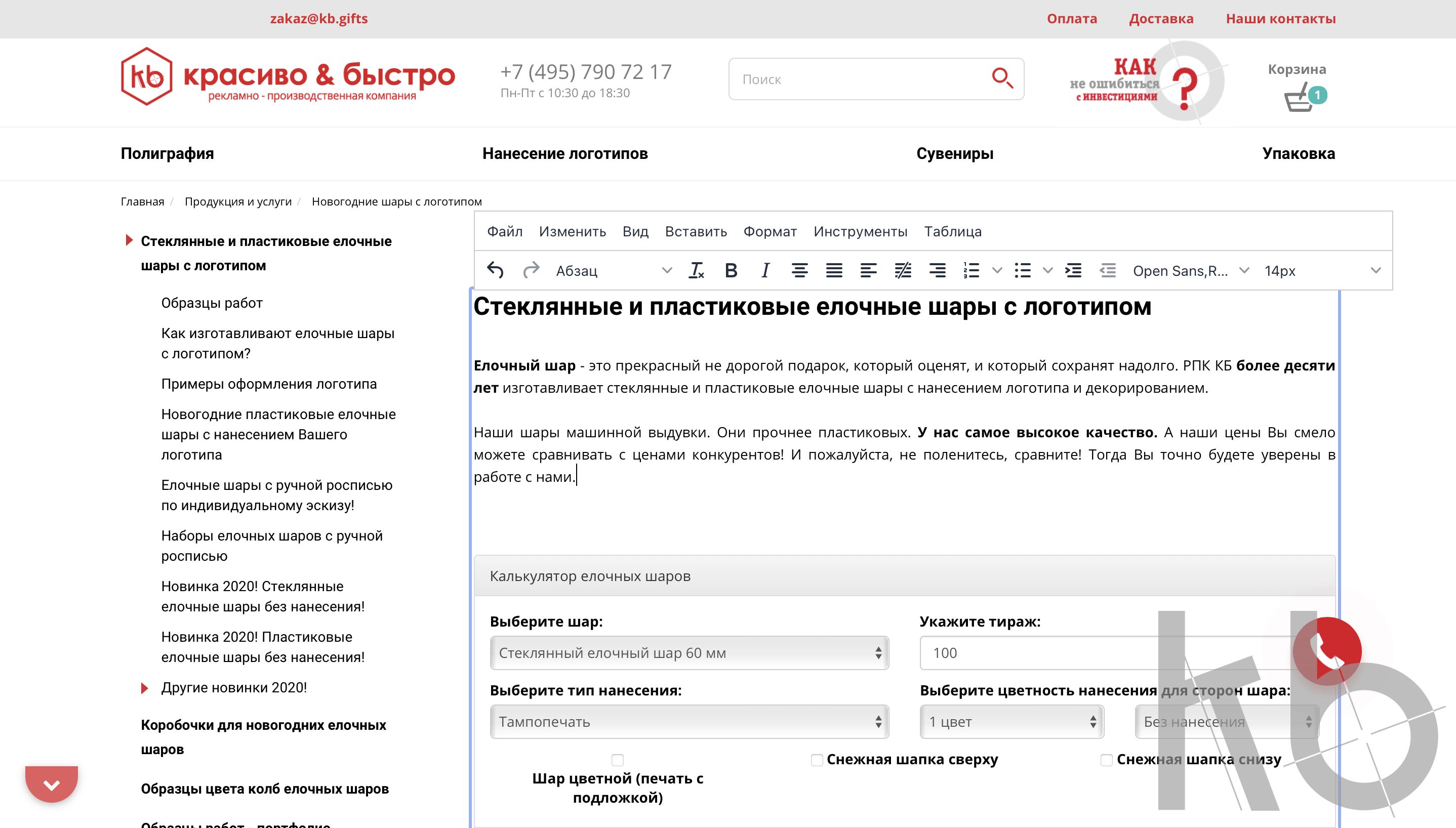Clear formatting with the Tx icon
Image resolution: width=1456 pixels, height=828 pixels.
pos(696,271)
